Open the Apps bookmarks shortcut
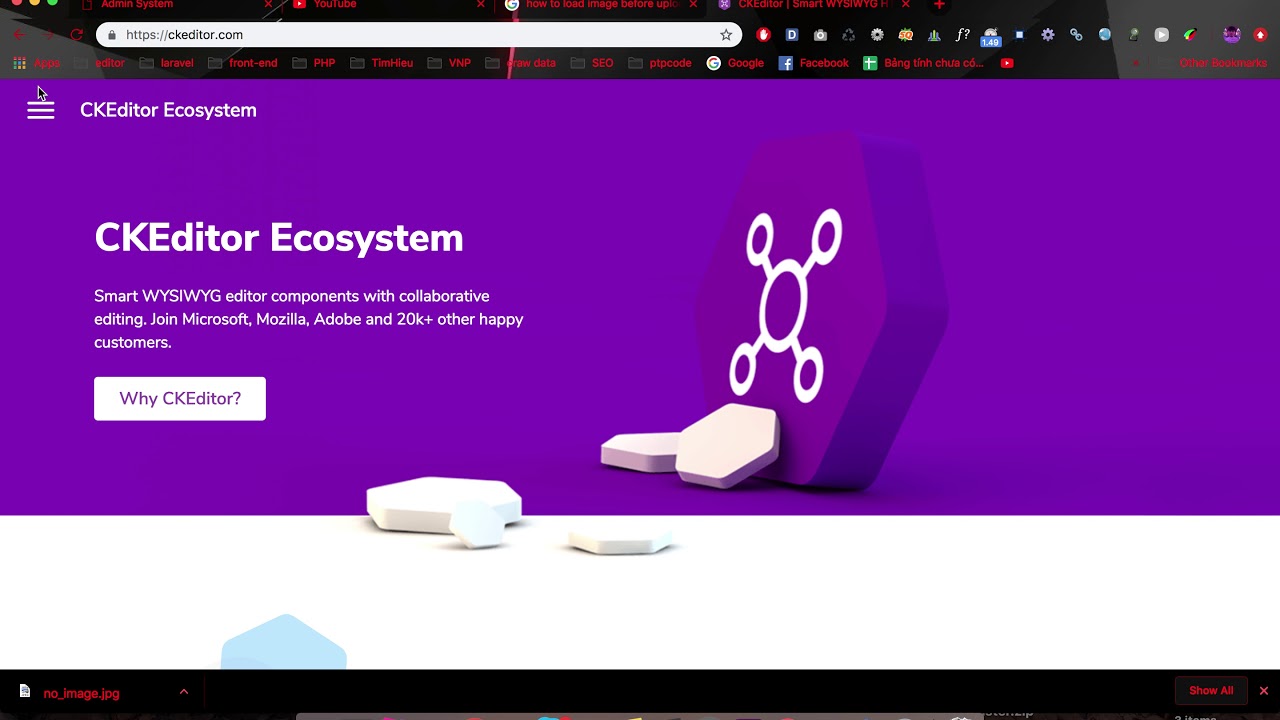1280x720 pixels. click(36, 63)
